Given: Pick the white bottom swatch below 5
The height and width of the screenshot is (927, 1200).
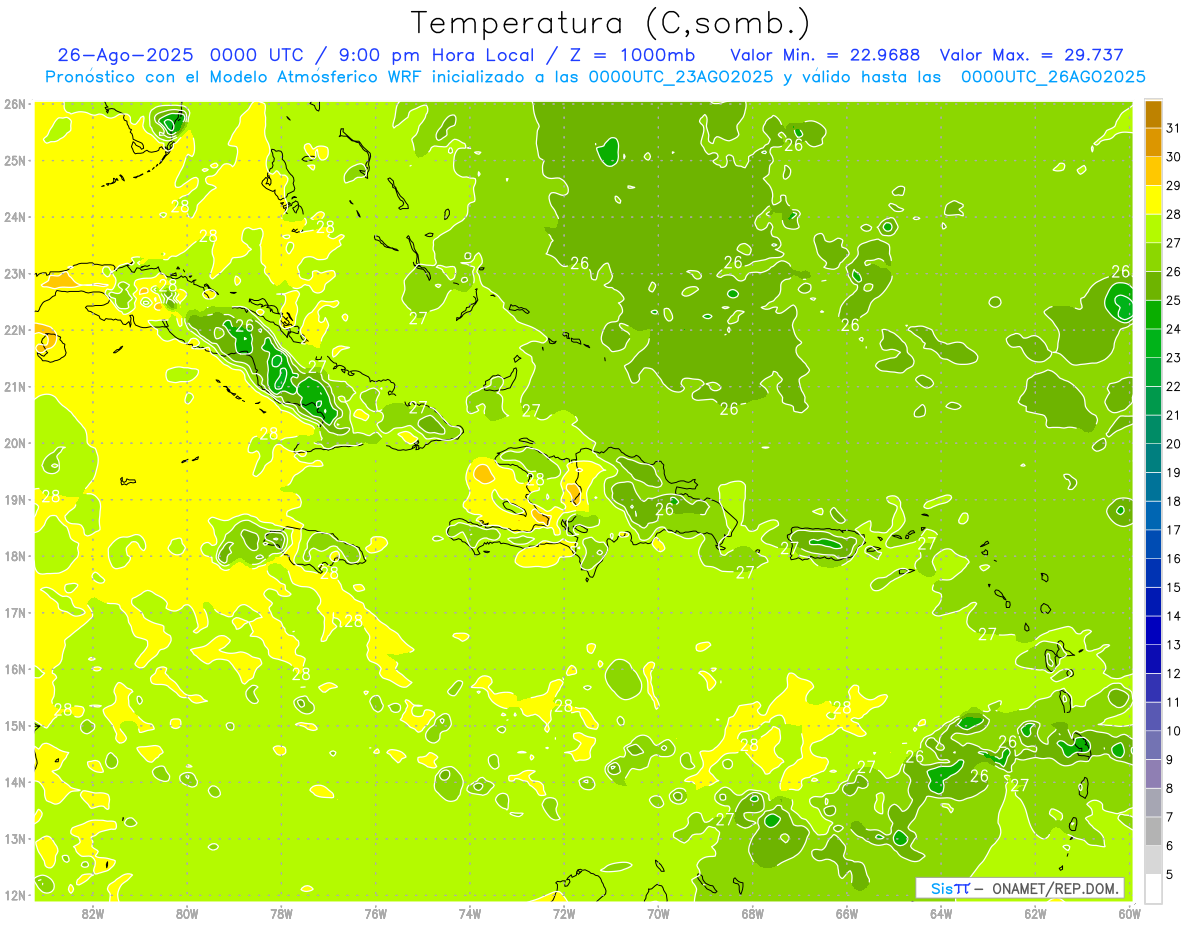Looking at the screenshot, I should 1153,888.
